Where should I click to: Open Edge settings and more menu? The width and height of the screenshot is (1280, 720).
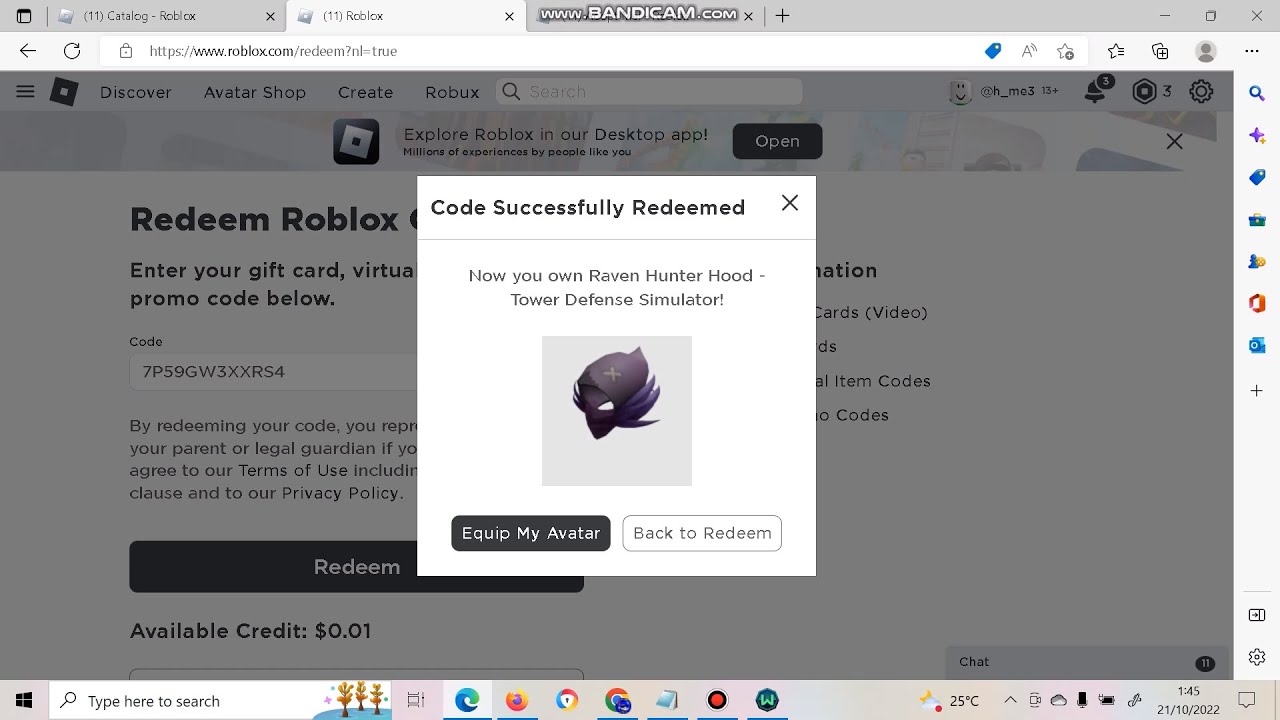pyautogui.click(x=1252, y=51)
